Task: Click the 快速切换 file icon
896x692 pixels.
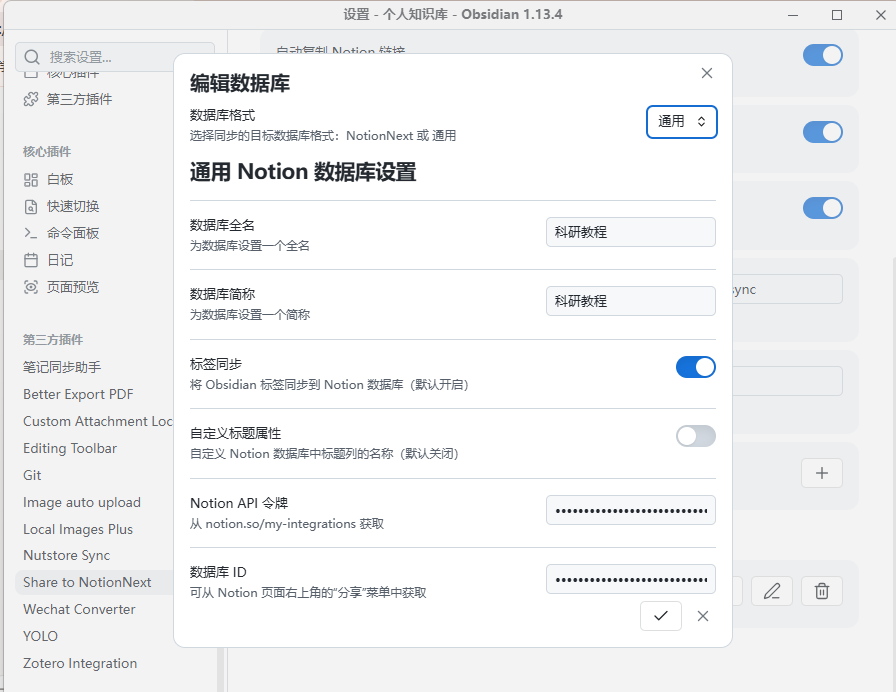Action: click(31, 207)
